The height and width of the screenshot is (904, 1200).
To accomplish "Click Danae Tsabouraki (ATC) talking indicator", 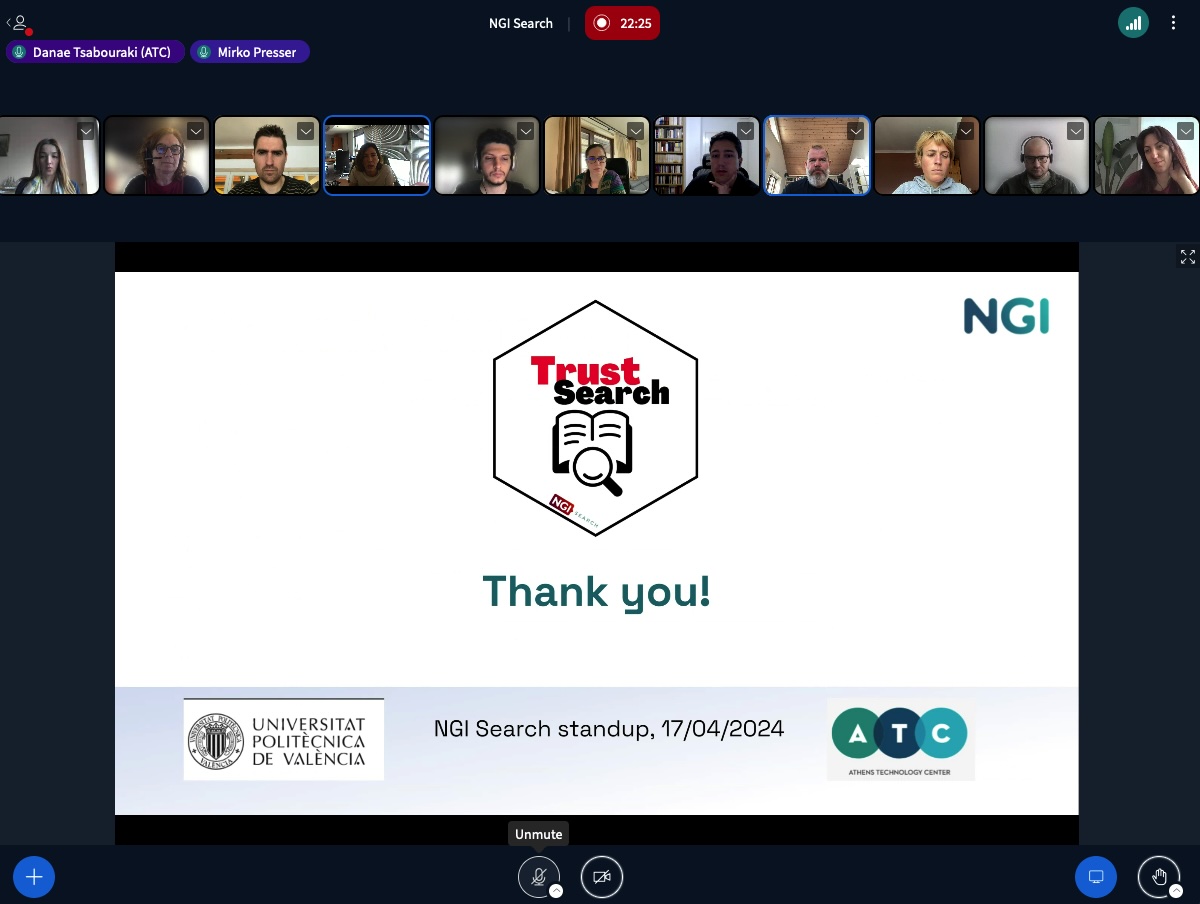I will [x=96, y=52].
